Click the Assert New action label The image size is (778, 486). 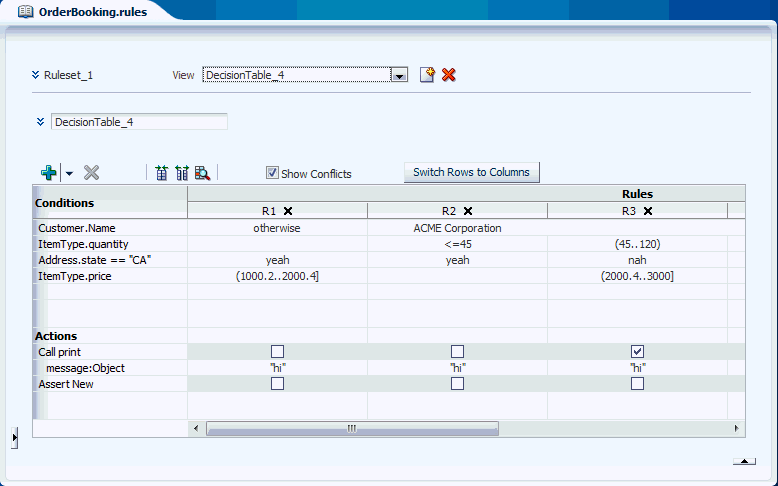click(x=66, y=384)
